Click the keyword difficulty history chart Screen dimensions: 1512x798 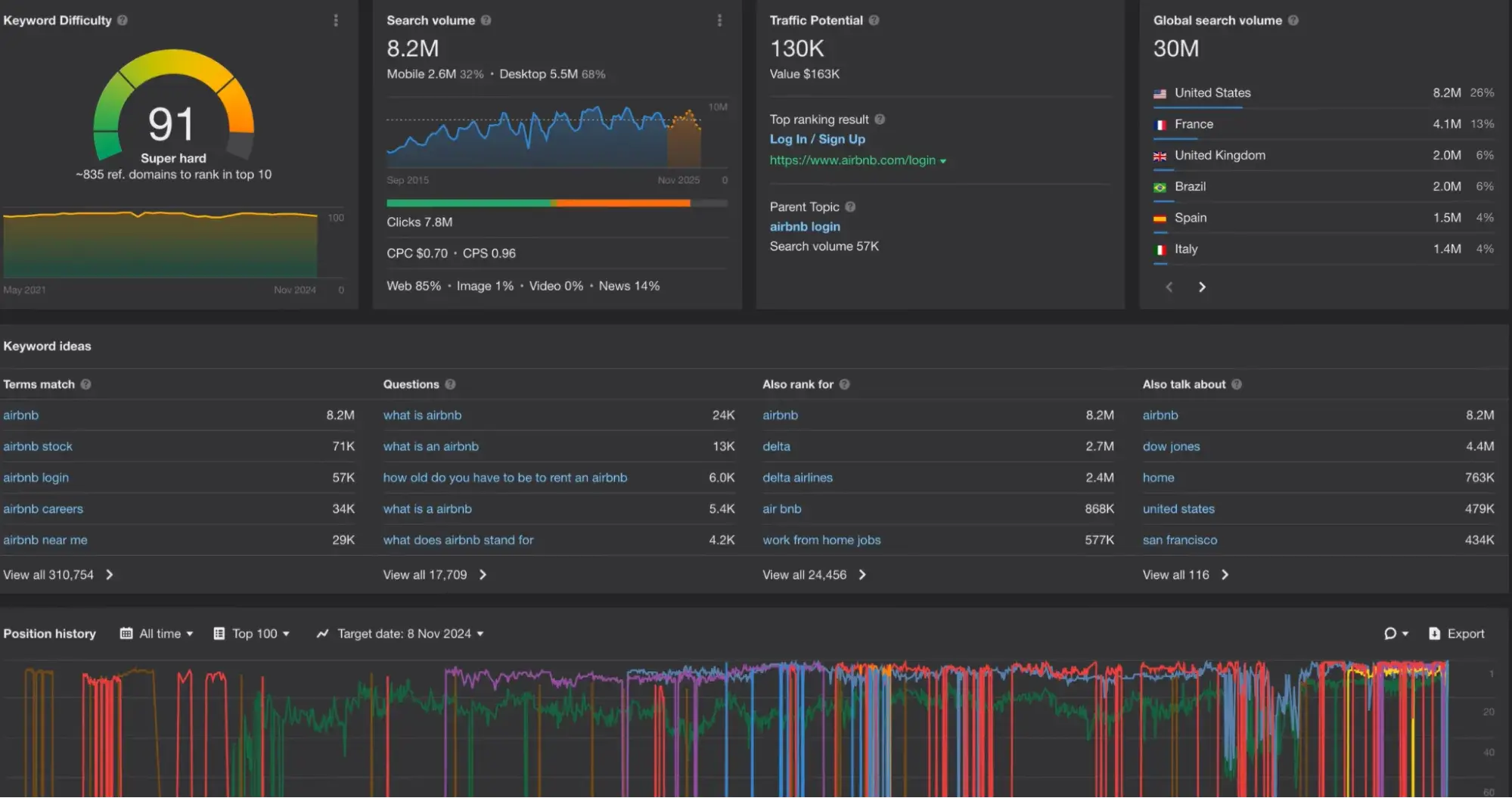click(160, 244)
